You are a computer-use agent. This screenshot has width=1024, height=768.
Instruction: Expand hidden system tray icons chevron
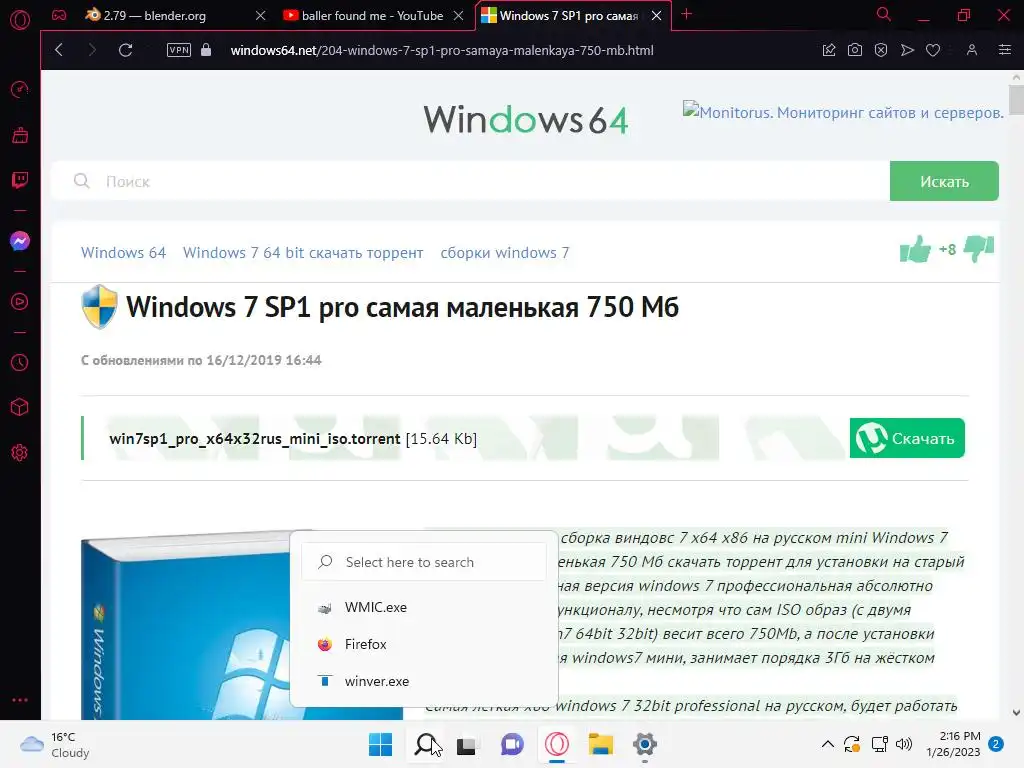(827, 744)
